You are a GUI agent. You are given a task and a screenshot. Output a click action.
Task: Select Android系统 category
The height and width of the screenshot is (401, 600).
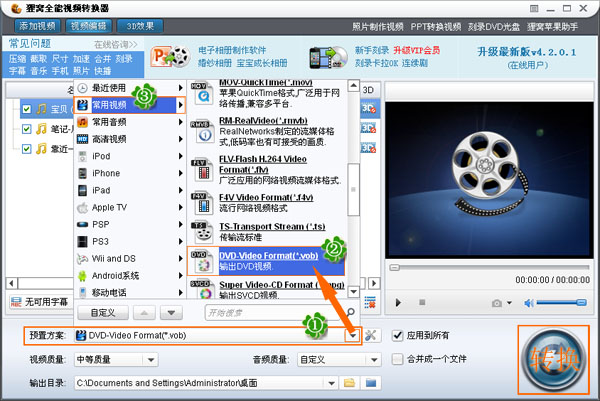[129, 275]
